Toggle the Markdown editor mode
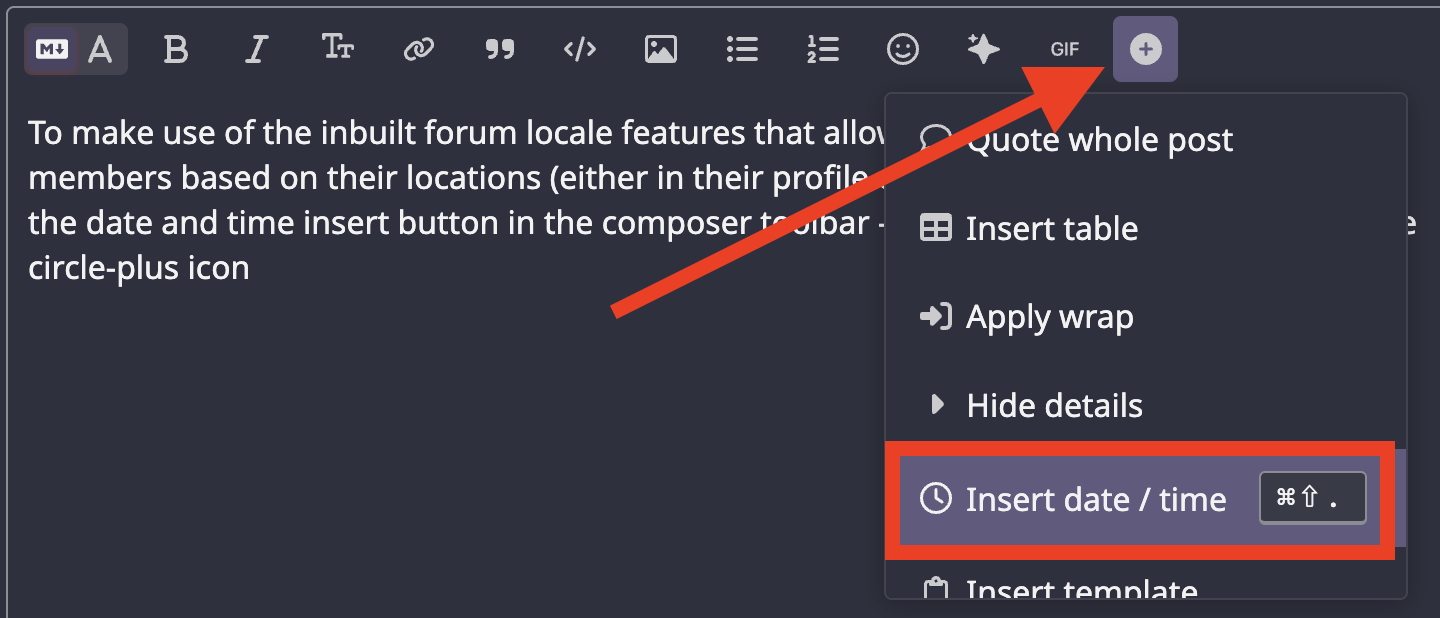Image resolution: width=1440 pixels, height=618 pixels. click(x=52, y=49)
